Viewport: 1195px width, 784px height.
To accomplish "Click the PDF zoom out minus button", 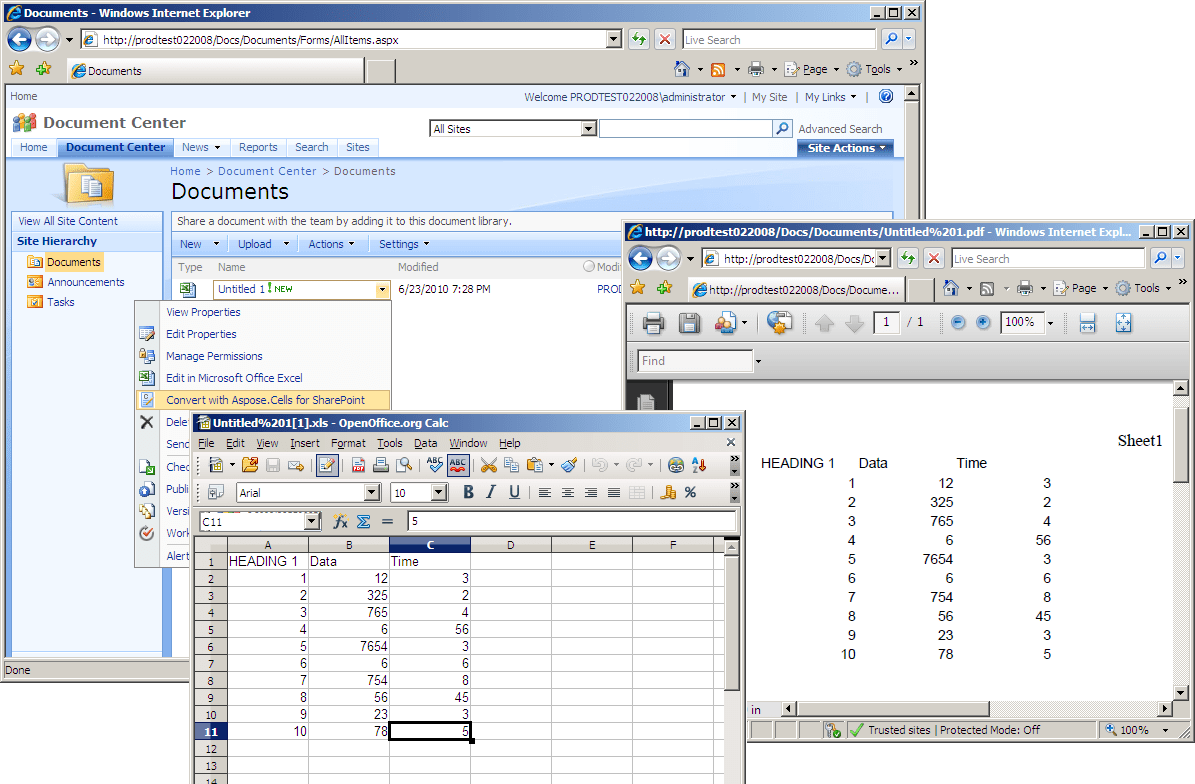I will coord(958,322).
